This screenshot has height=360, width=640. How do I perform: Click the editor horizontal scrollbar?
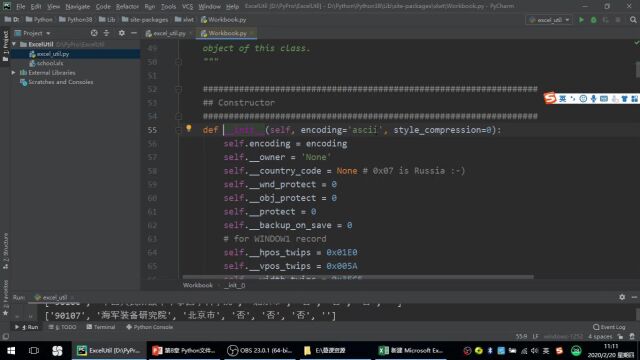tap(358, 277)
